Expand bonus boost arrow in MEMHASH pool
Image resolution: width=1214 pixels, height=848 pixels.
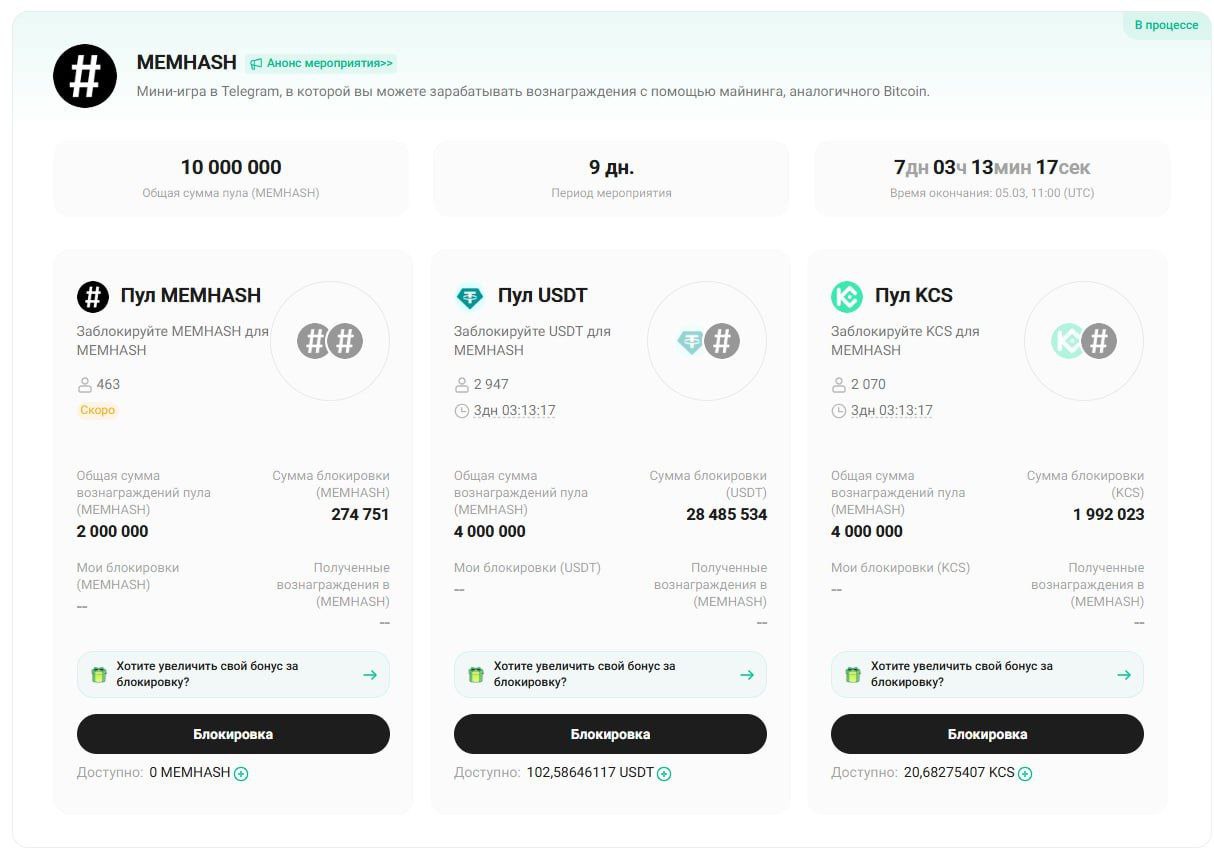[x=369, y=675]
